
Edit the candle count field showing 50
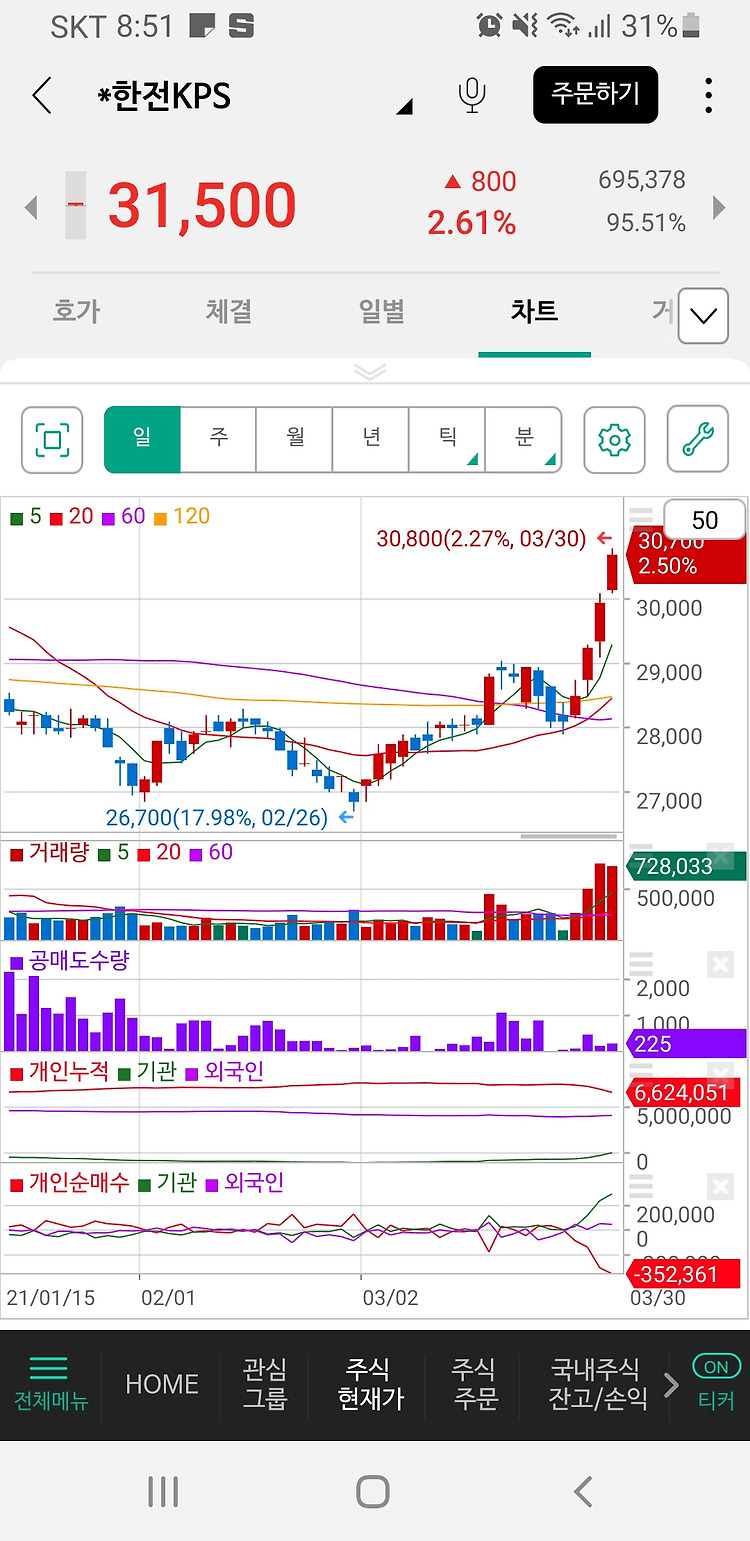(x=705, y=520)
